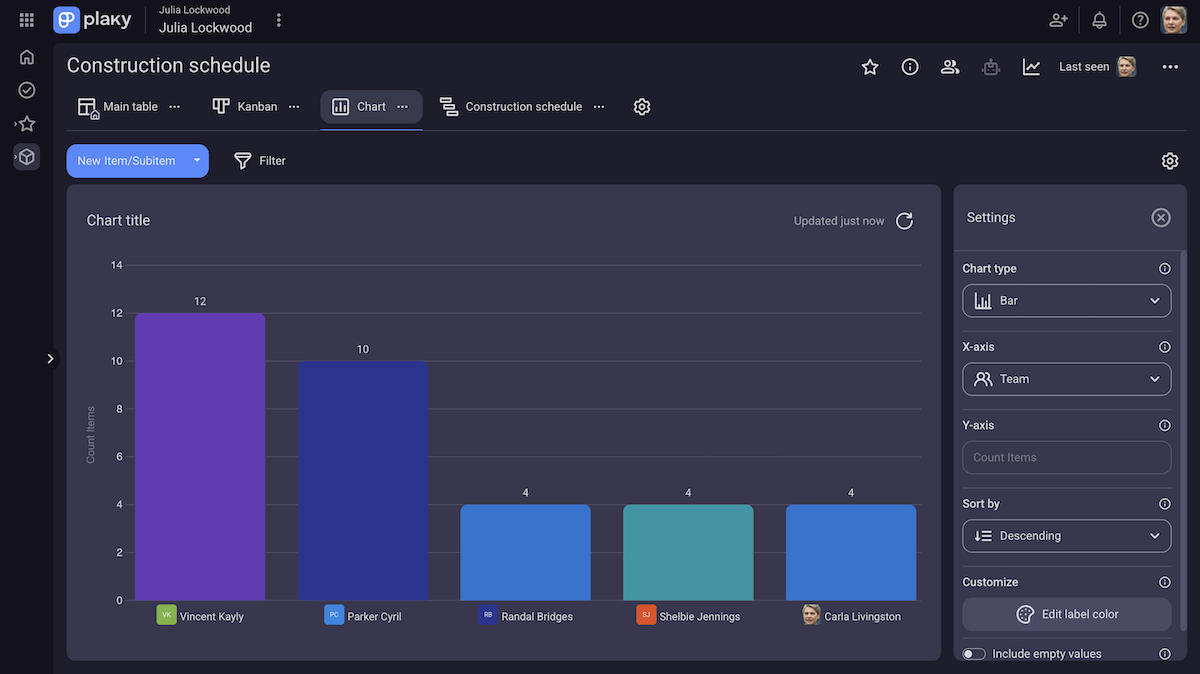Switch to the Main table tab

click(120, 107)
